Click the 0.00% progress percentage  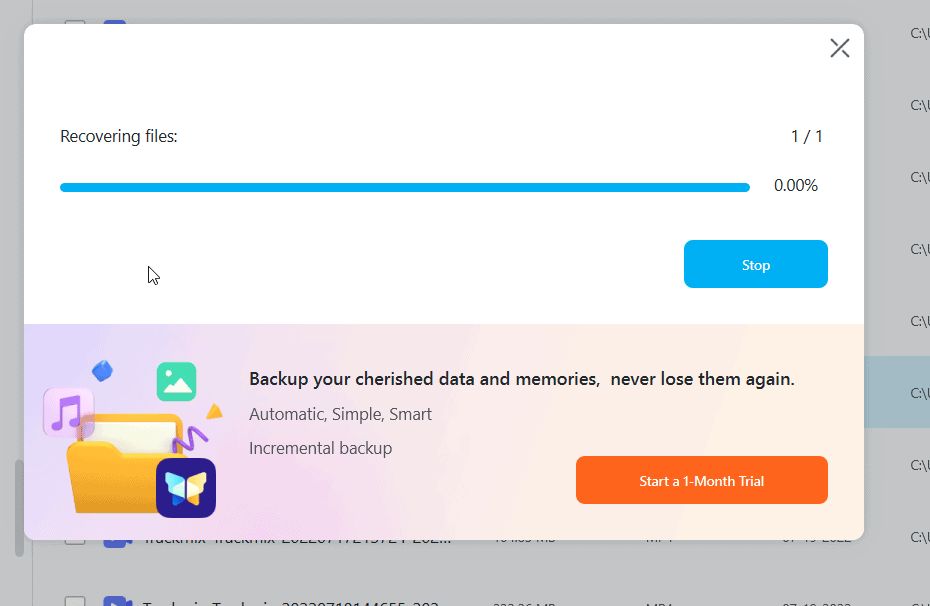pos(795,186)
